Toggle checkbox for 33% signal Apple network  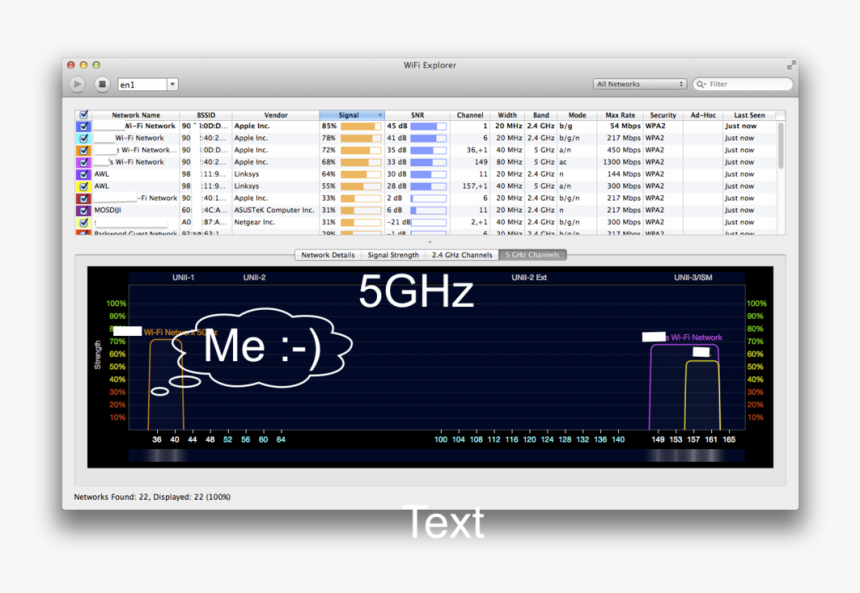click(83, 199)
